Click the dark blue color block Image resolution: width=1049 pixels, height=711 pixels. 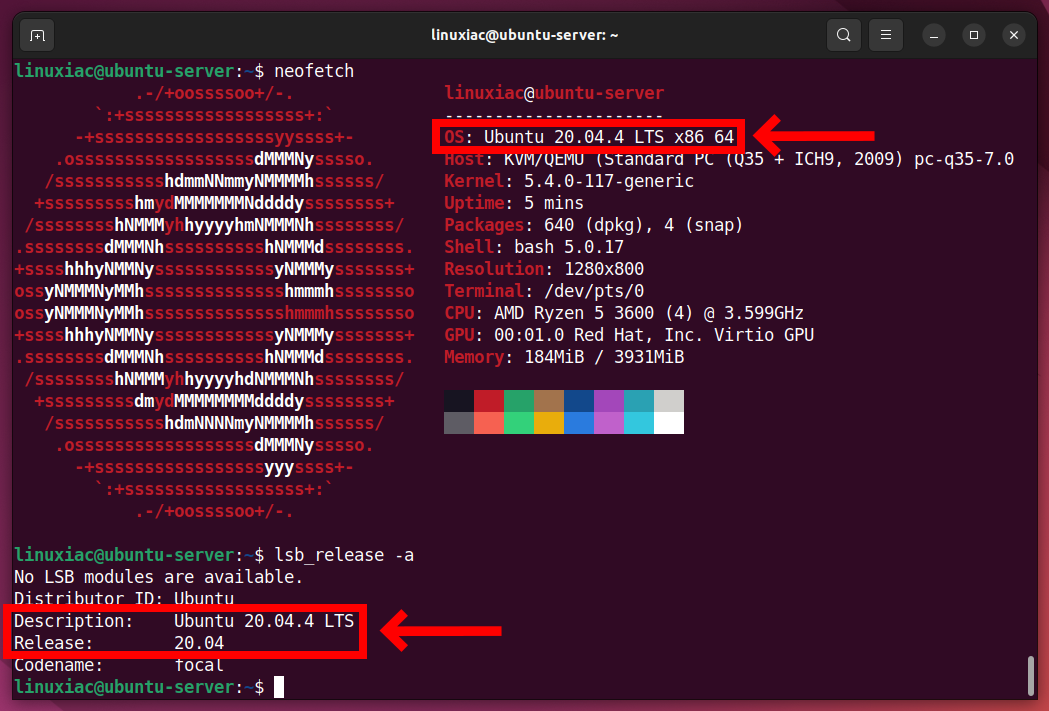[579, 401]
